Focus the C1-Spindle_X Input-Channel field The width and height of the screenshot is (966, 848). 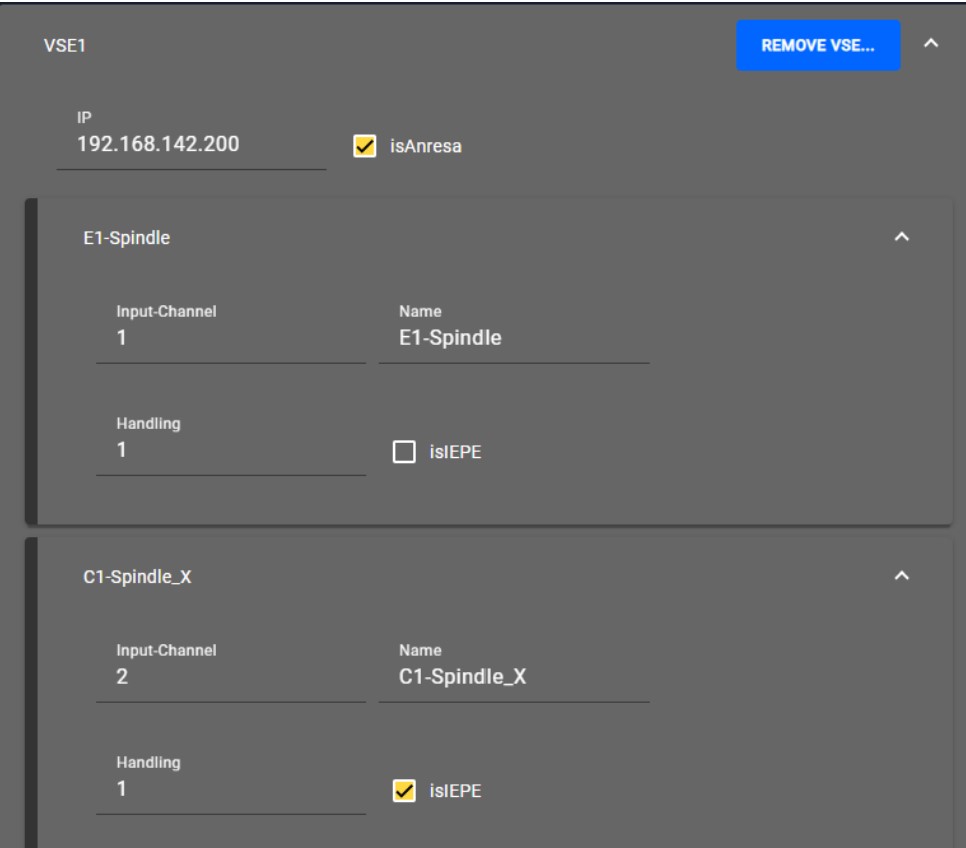[230, 677]
